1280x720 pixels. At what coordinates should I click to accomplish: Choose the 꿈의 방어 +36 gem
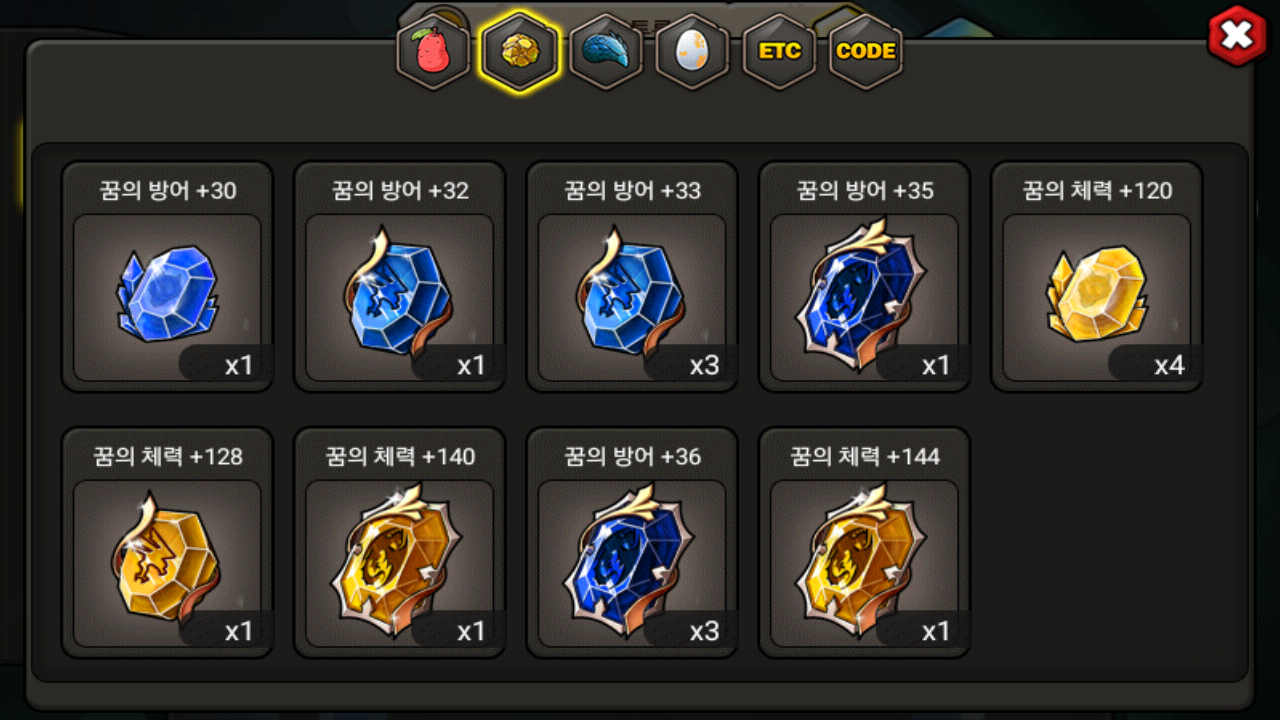point(632,543)
